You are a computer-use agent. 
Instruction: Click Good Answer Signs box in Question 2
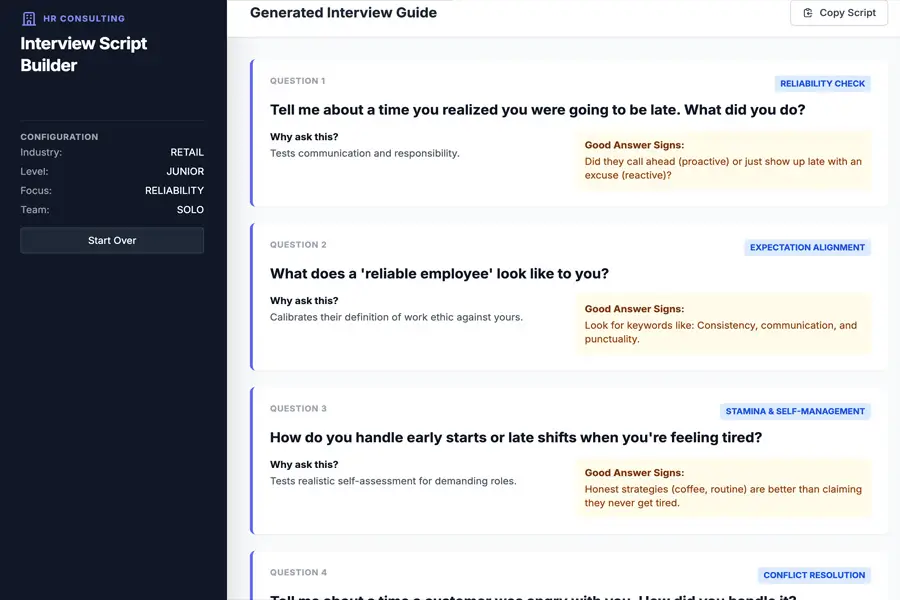coord(723,324)
